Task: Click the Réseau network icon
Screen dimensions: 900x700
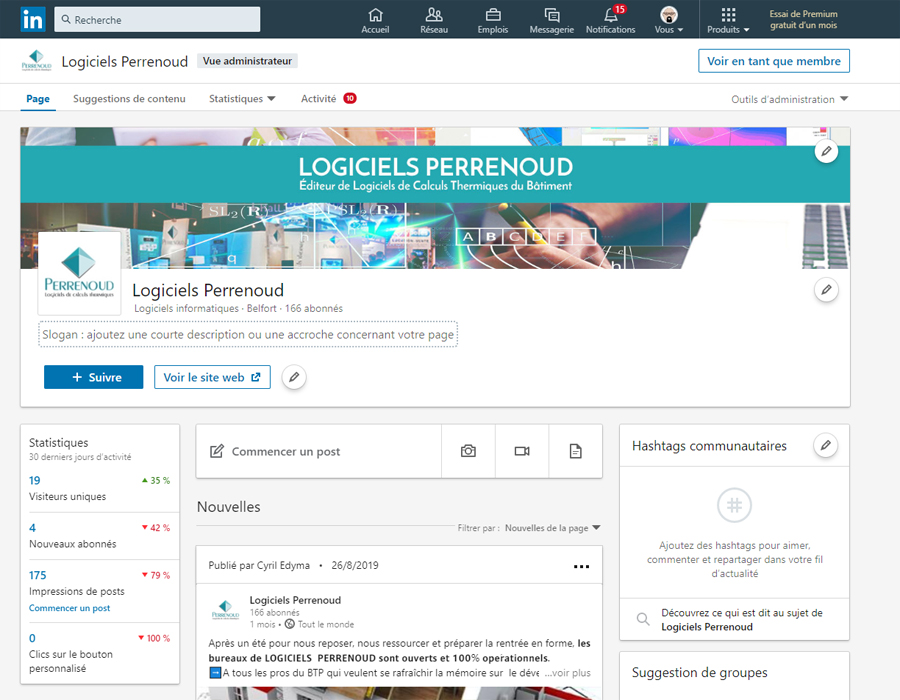Action: click(434, 15)
